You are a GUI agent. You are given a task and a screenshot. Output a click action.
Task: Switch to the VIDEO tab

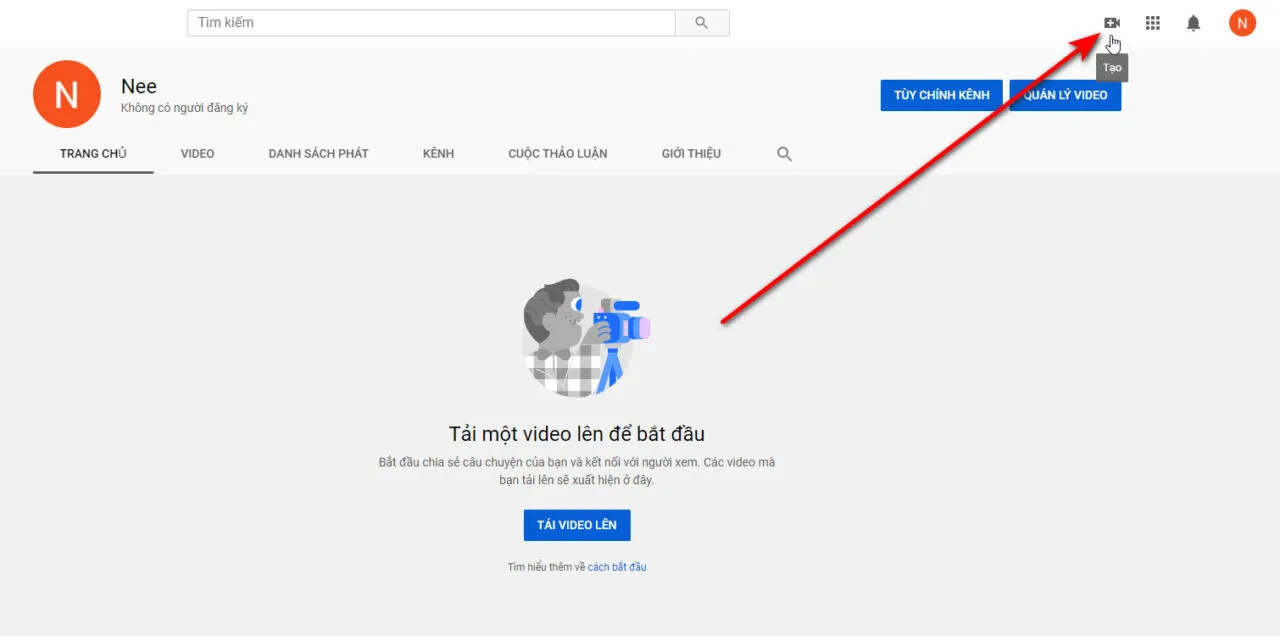[x=197, y=153]
